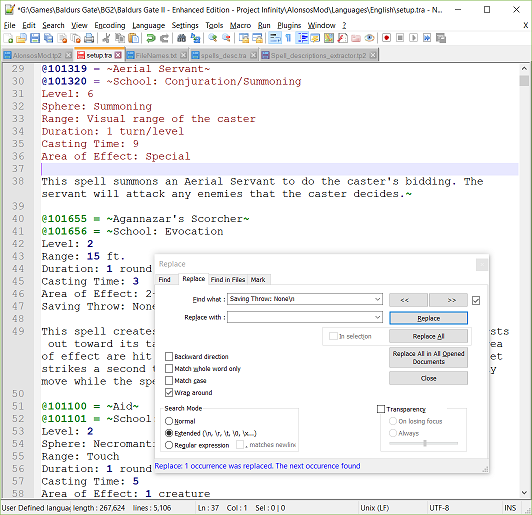The image size is (532, 515).
Task: Uncheck the Wrap around checkbox
Action: click(169, 393)
